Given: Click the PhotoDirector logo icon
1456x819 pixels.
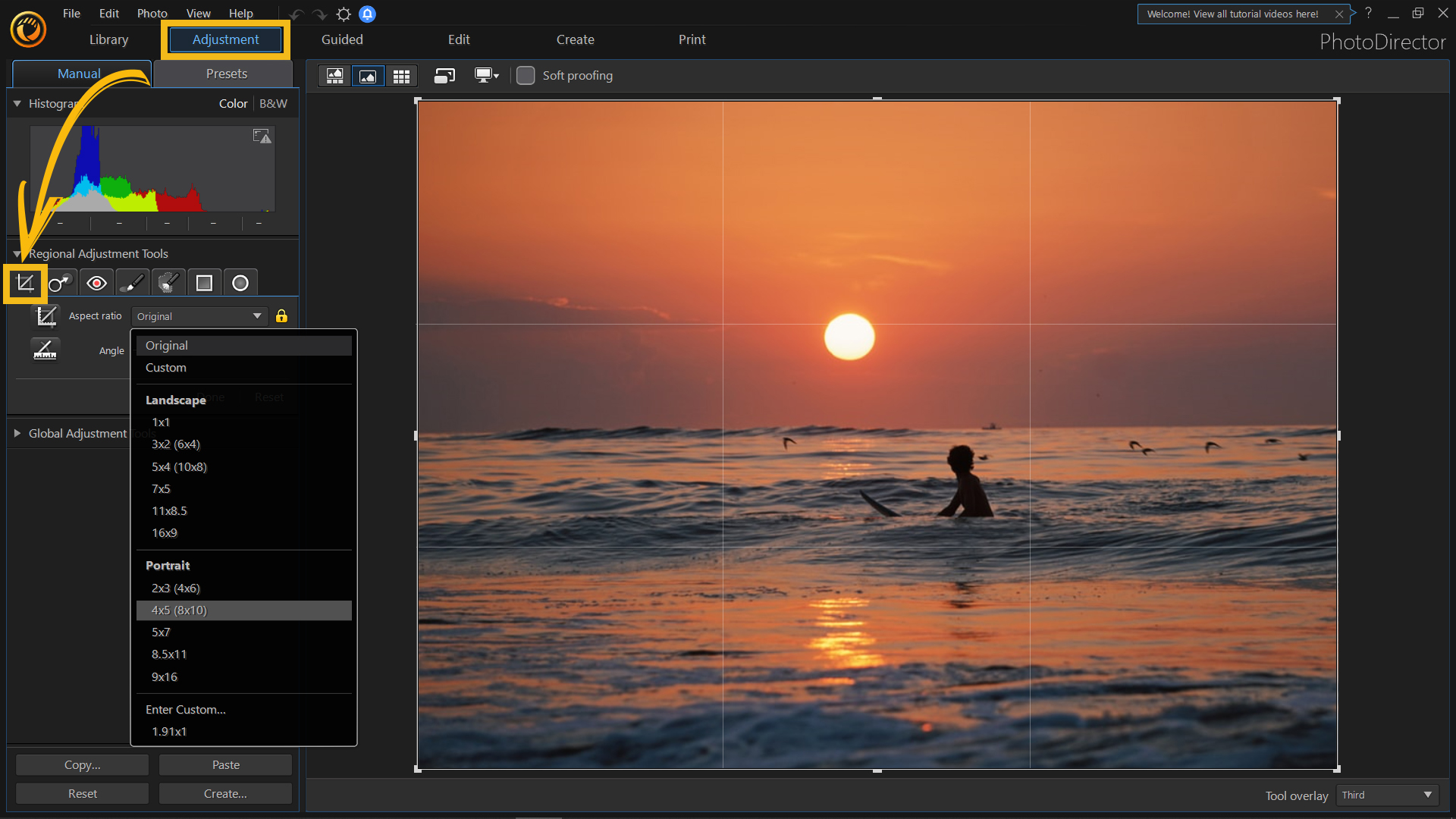Looking at the screenshot, I should coord(29,30).
